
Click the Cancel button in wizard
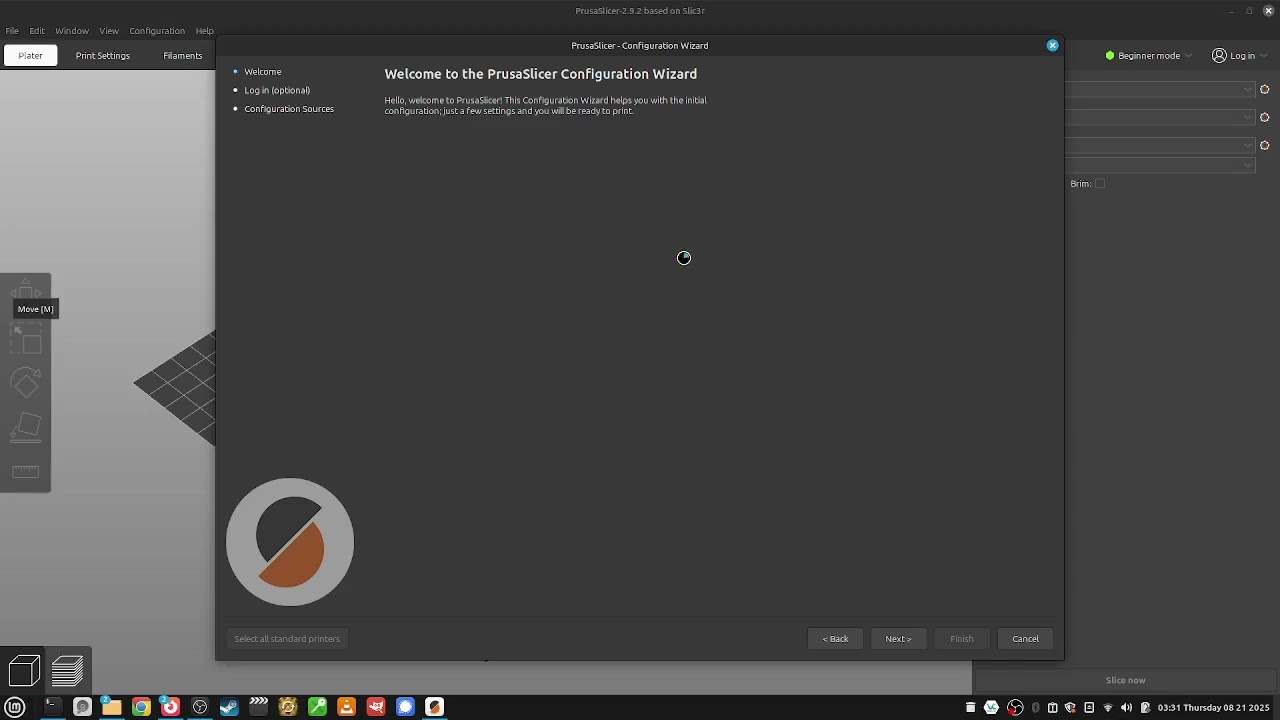tap(1025, 639)
